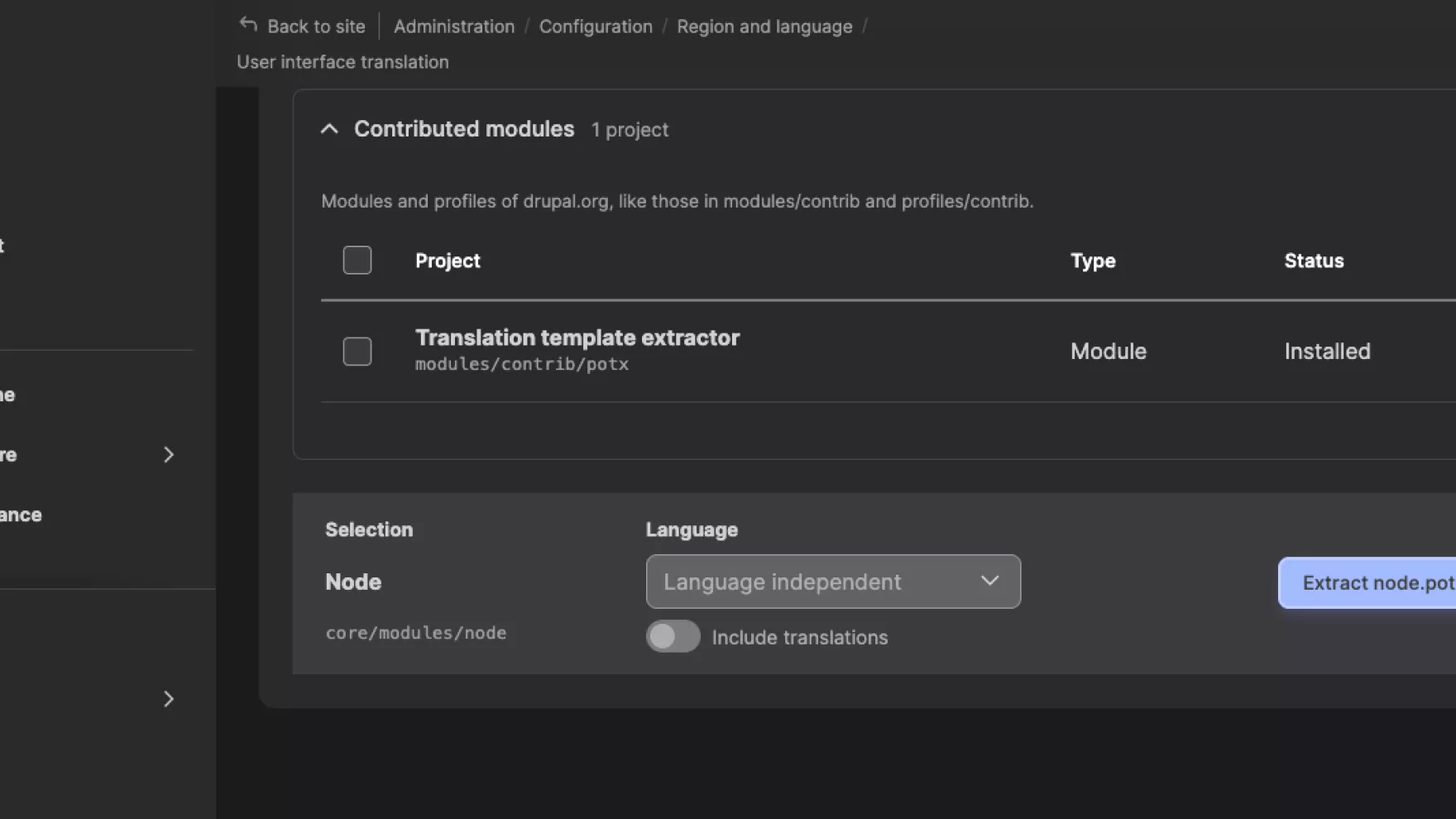Click the Node selection name
1456x819 pixels.
coord(353,582)
